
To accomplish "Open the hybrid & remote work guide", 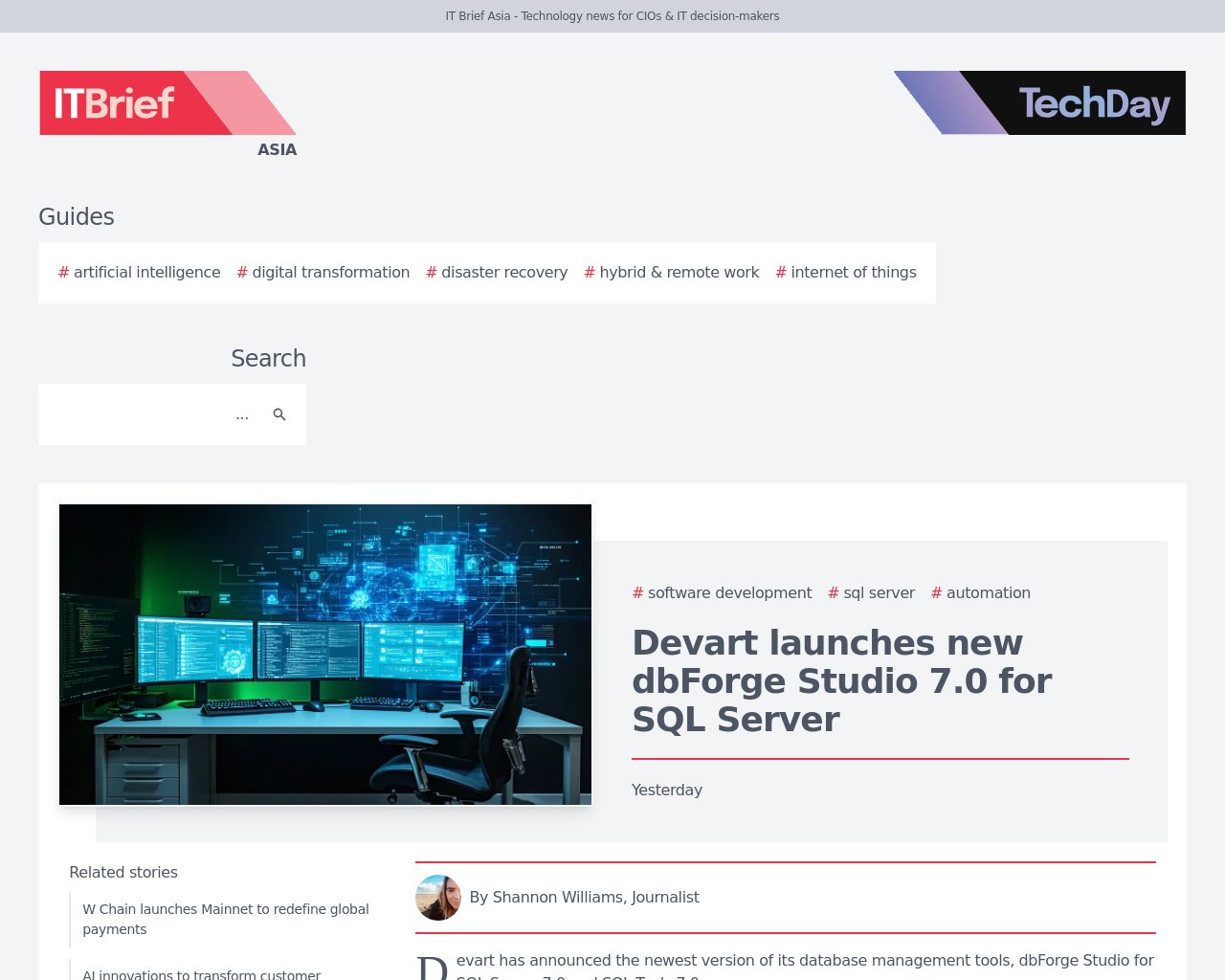I will [679, 273].
